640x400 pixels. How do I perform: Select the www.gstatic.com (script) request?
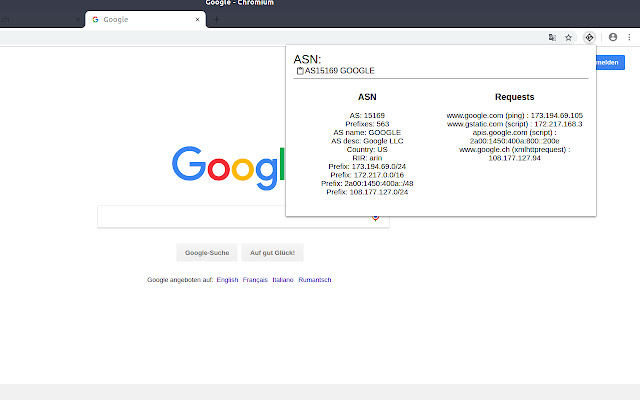514,124
